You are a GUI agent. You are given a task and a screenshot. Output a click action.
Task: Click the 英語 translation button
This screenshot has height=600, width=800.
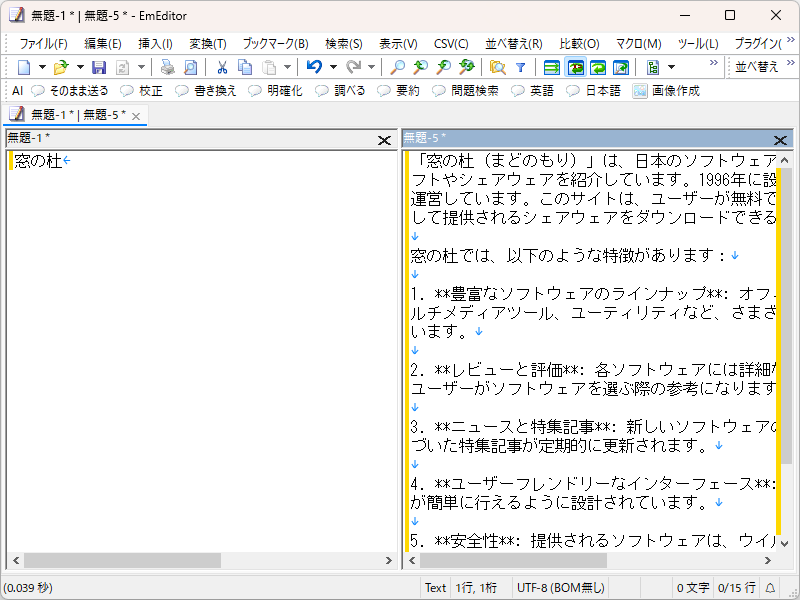[x=533, y=91]
